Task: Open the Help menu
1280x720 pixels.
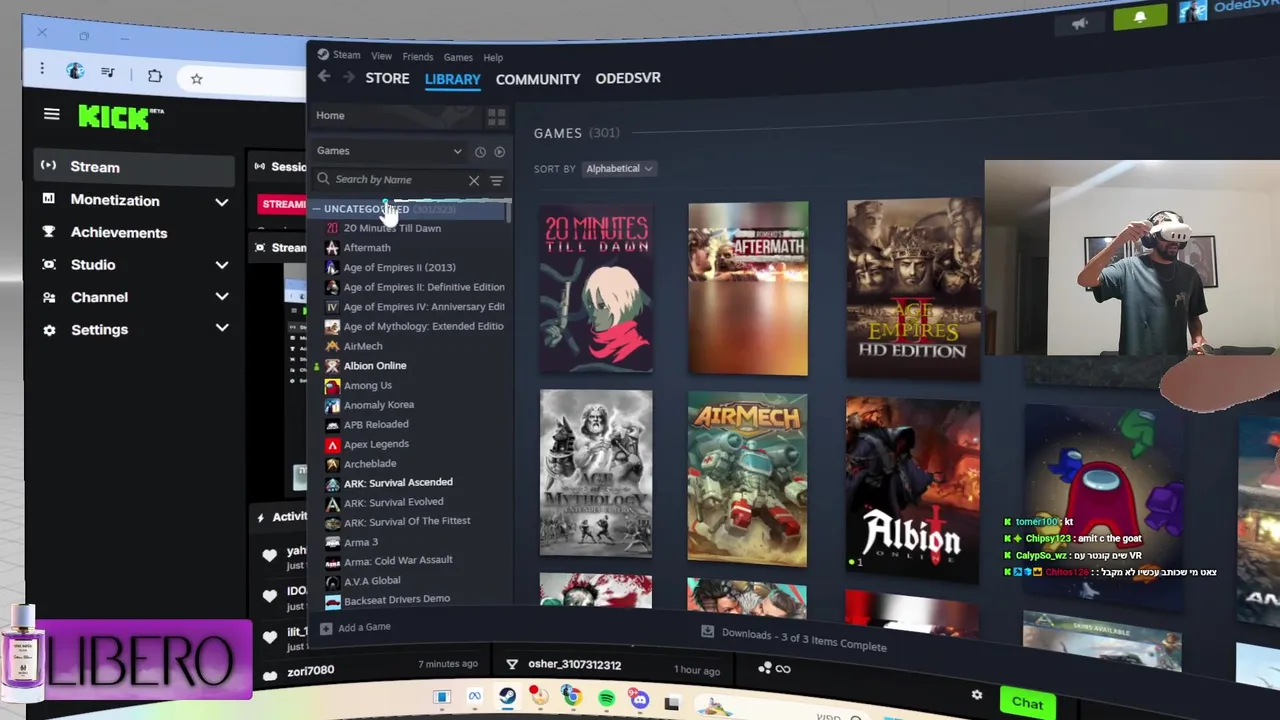Action: tap(493, 58)
